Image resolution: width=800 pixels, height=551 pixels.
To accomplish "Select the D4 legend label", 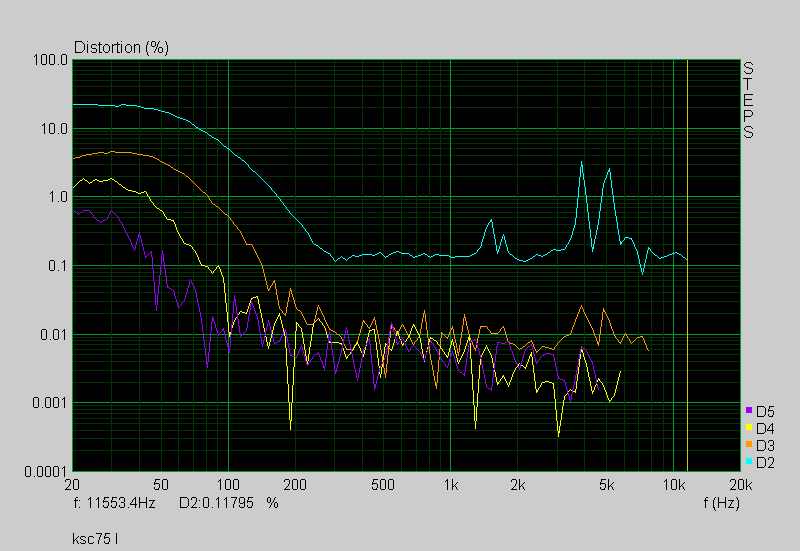I will tap(765, 429).
